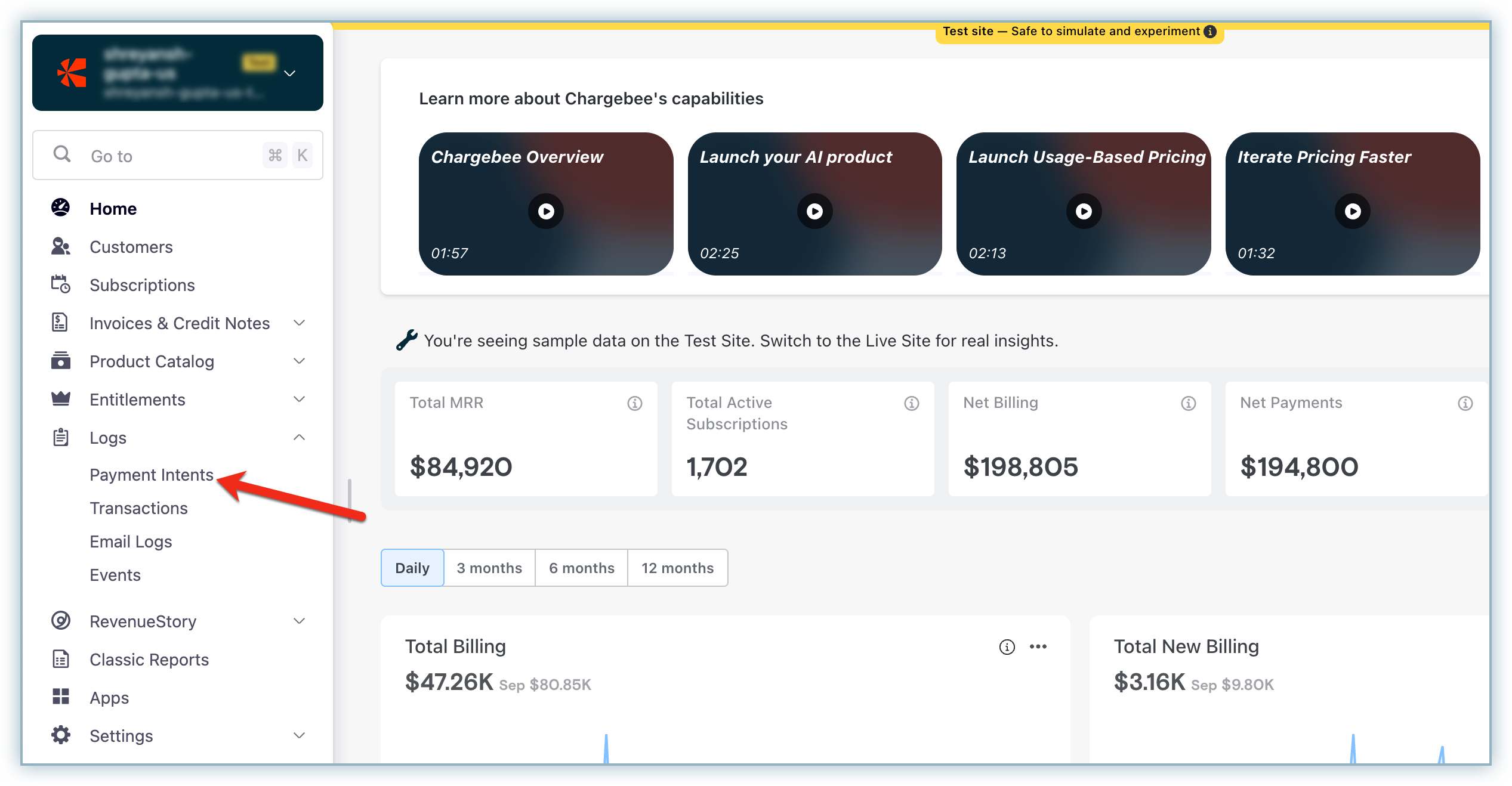Click the Total MRR info icon
Screen dimensions: 1512x786
click(634, 403)
